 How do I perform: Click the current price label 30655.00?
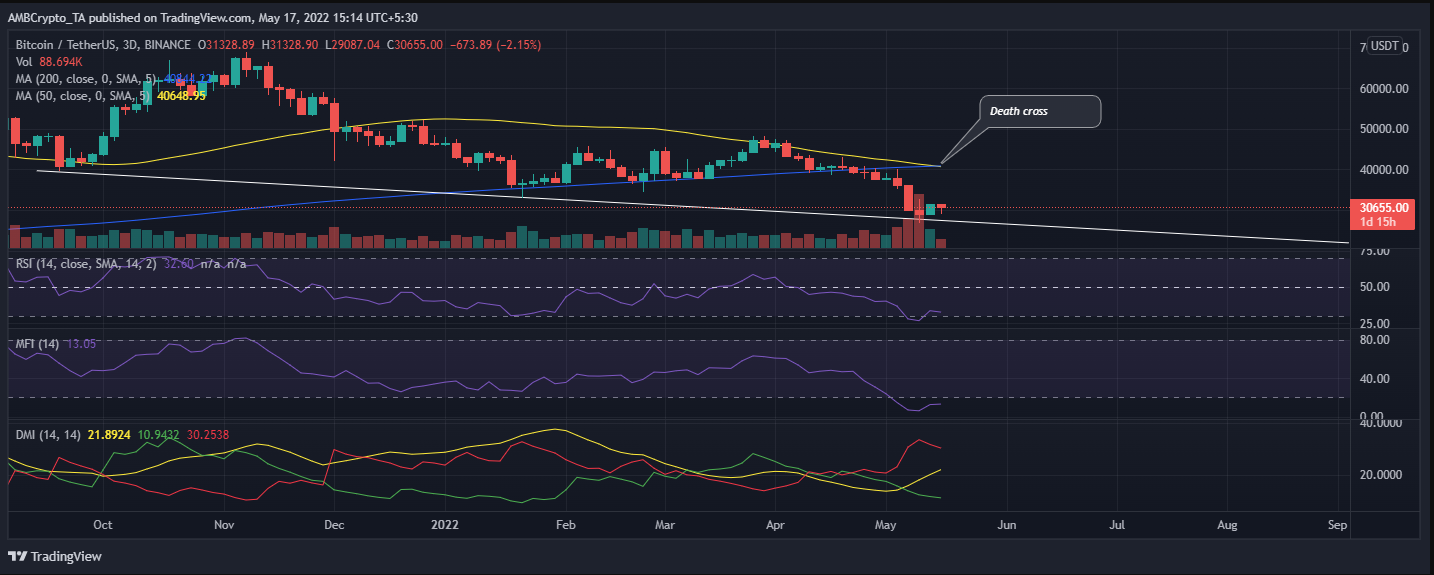tap(1384, 208)
